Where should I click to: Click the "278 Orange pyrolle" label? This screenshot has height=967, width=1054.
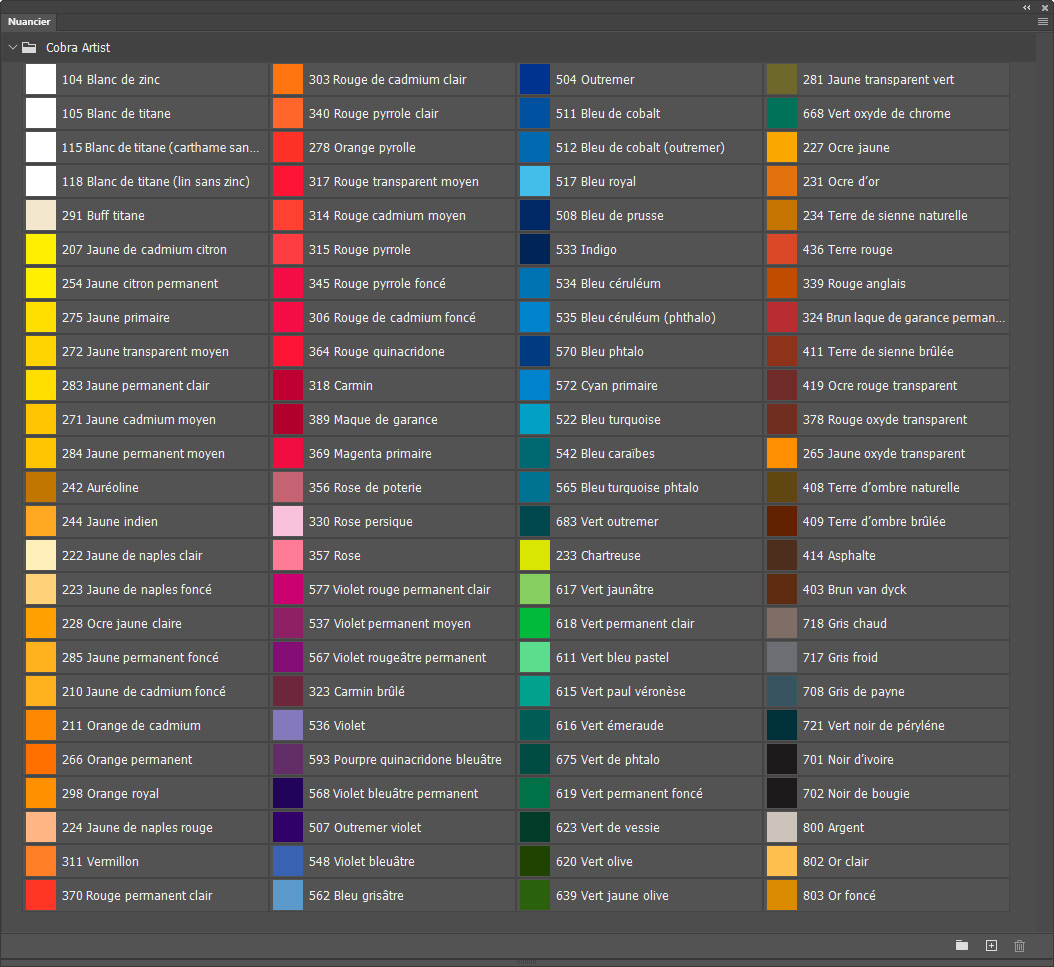[362, 148]
